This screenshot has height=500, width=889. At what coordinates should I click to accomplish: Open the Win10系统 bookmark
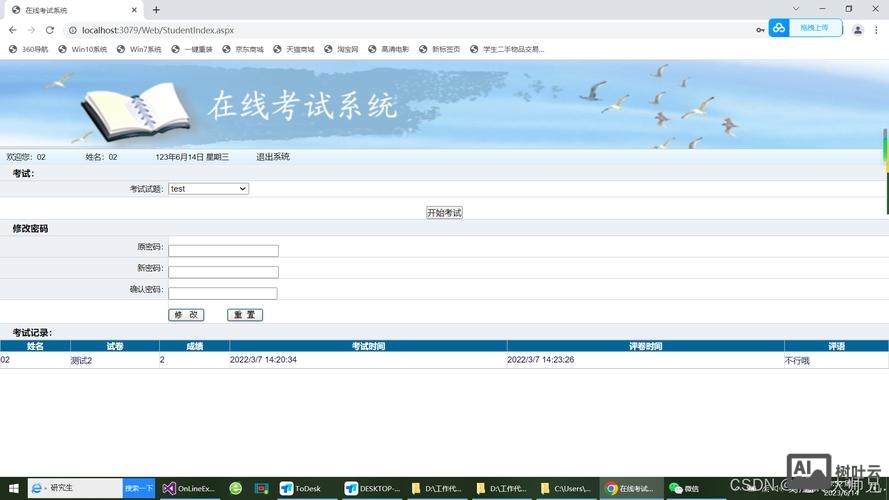(83, 49)
